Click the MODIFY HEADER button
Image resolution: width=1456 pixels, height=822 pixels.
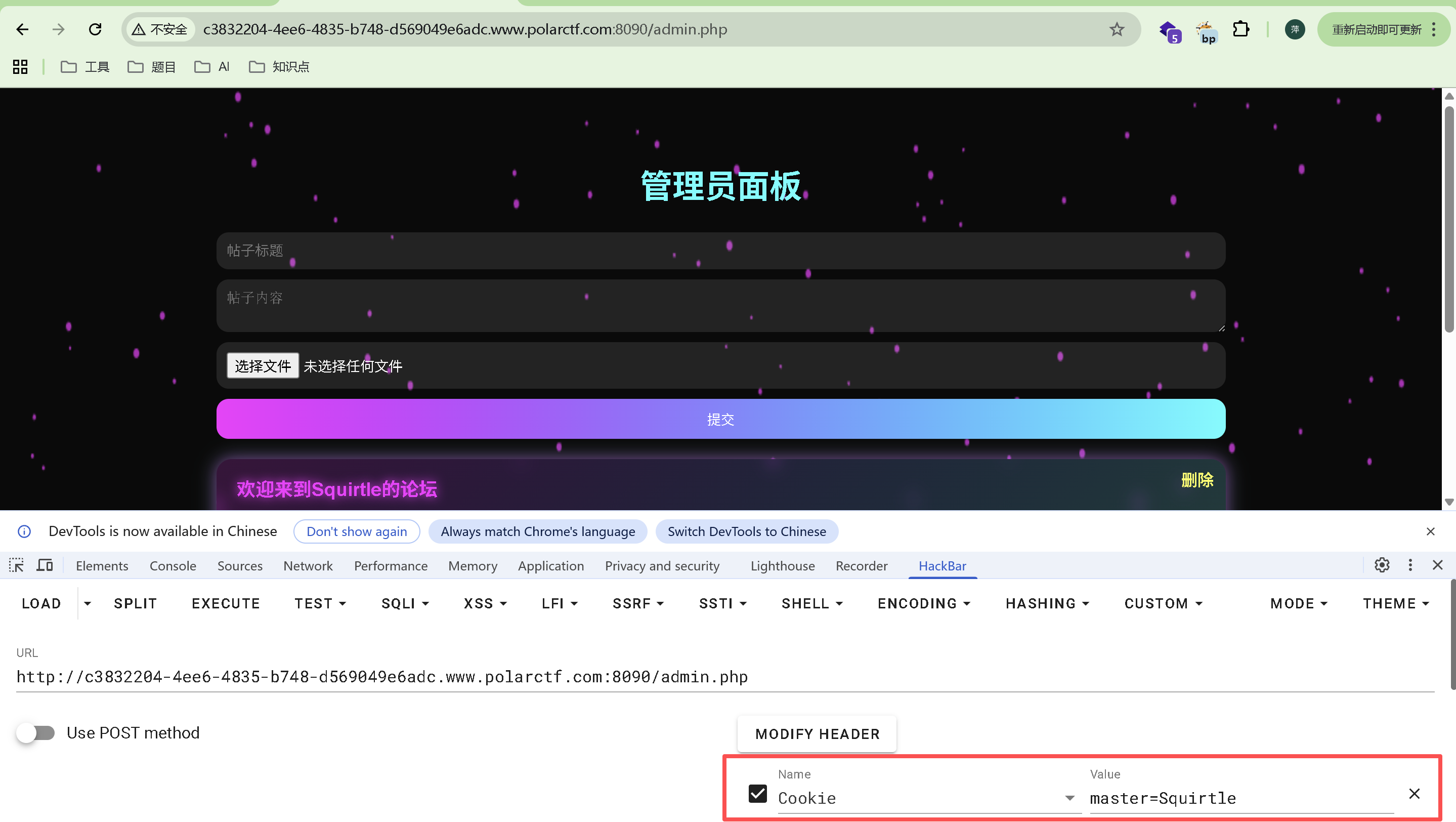(817, 734)
